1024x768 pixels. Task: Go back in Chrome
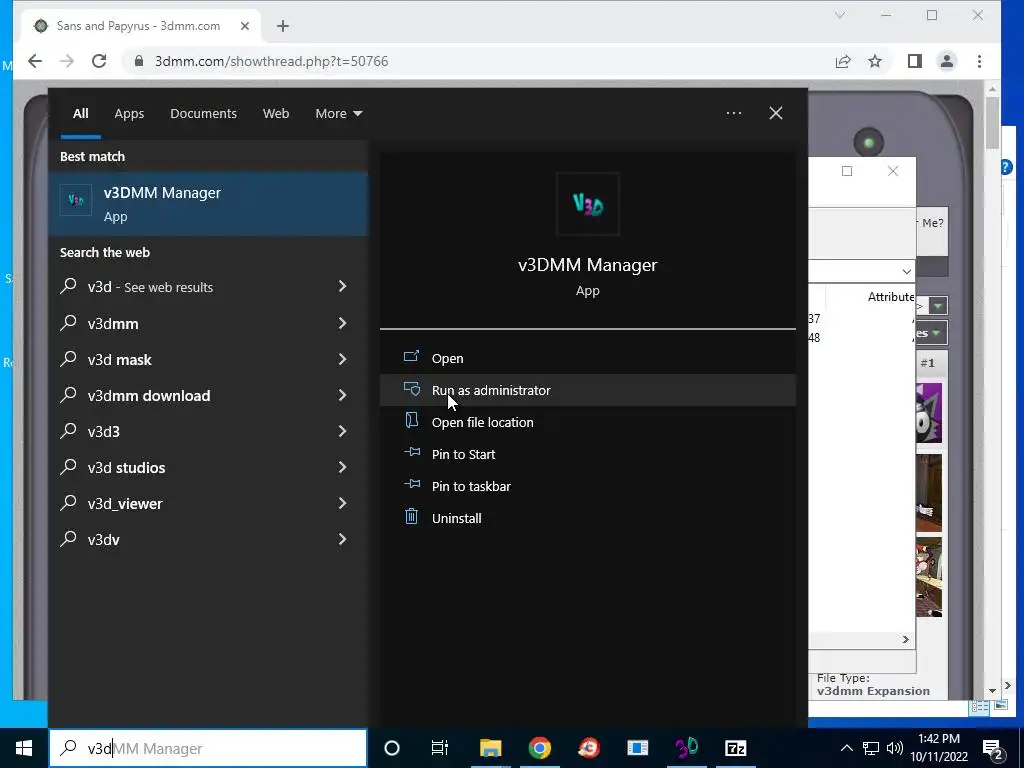pos(35,61)
